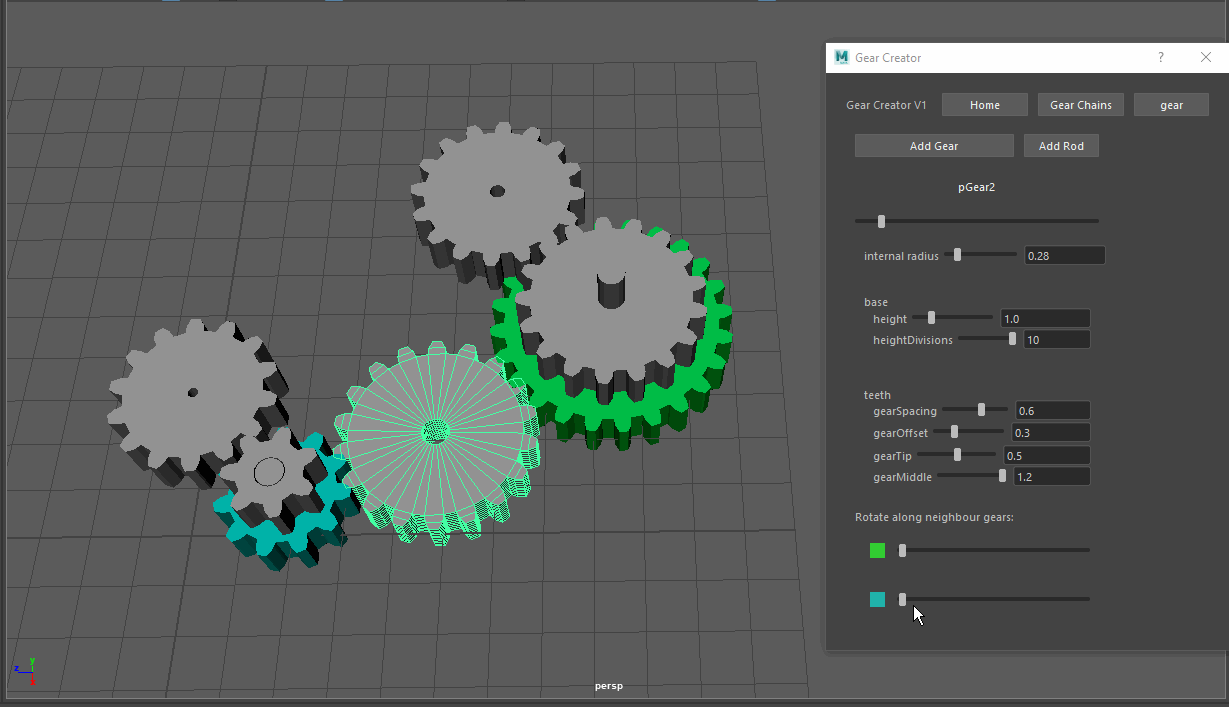Switch to the Home tab

(984, 104)
